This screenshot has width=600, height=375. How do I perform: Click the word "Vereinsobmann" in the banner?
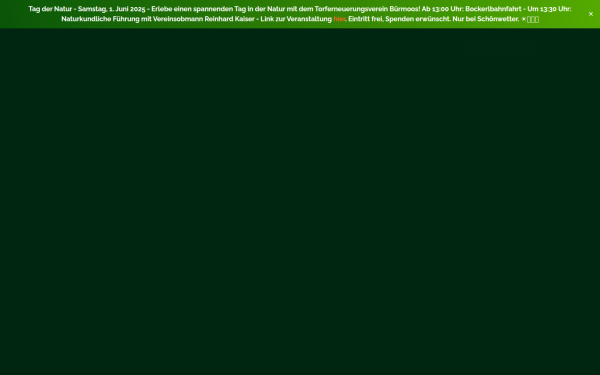tap(178, 19)
